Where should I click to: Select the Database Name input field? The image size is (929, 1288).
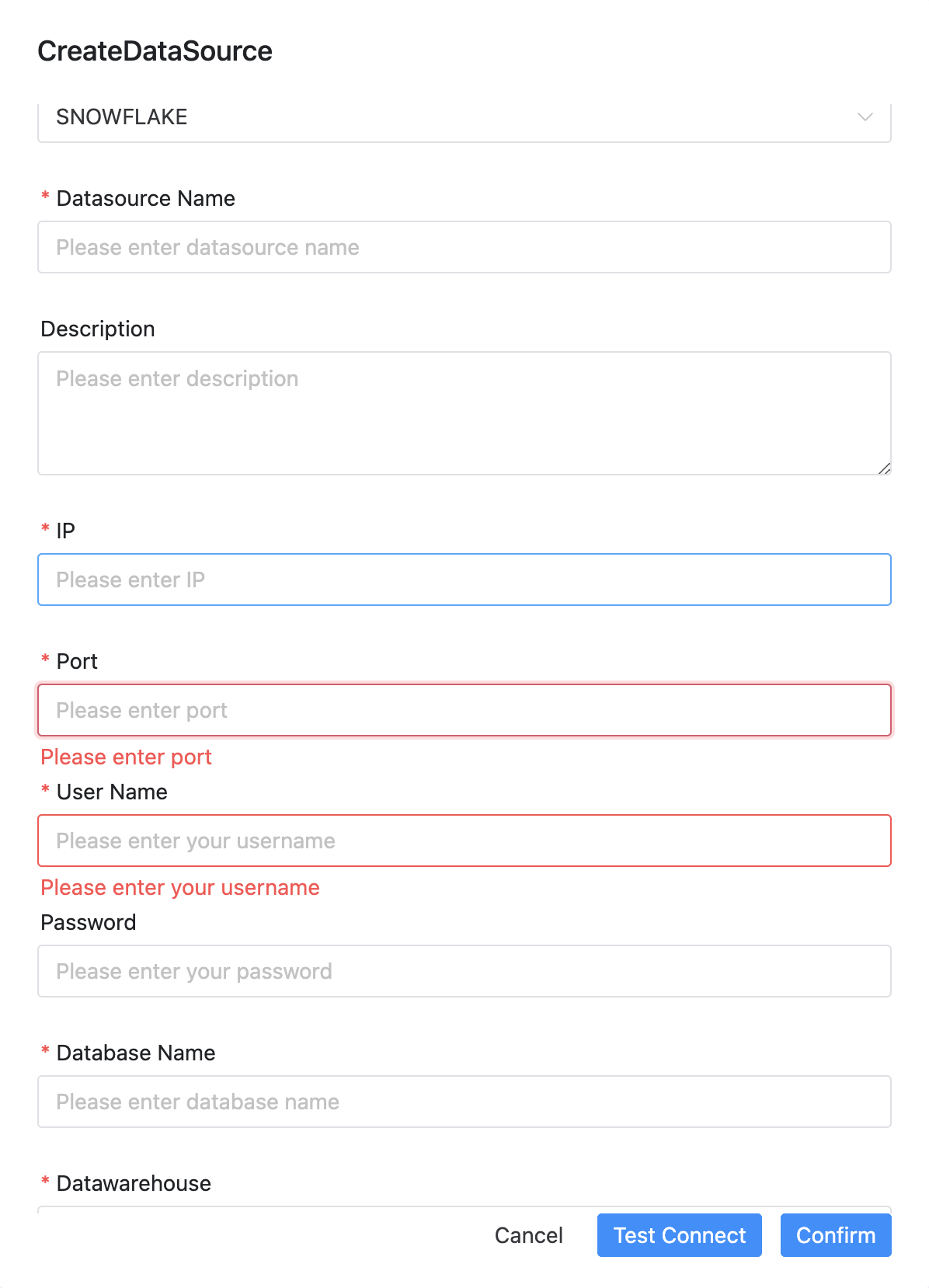pyautogui.click(x=464, y=1102)
